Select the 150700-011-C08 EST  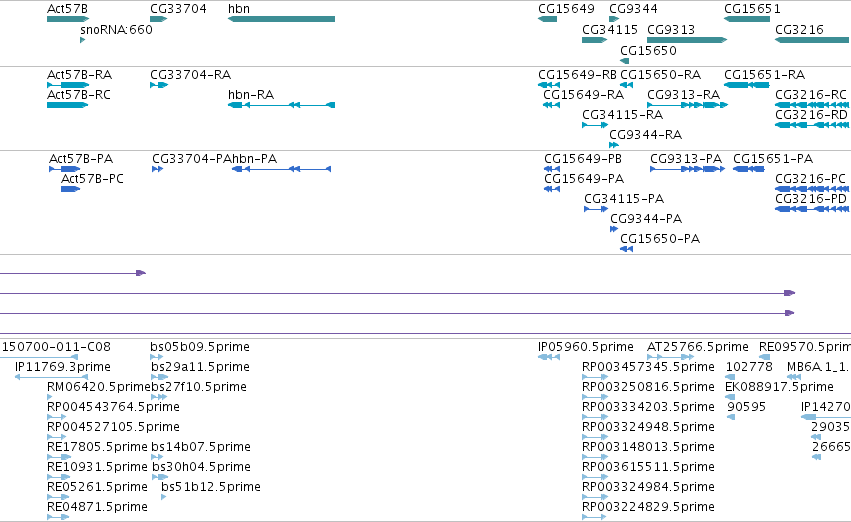39,357
